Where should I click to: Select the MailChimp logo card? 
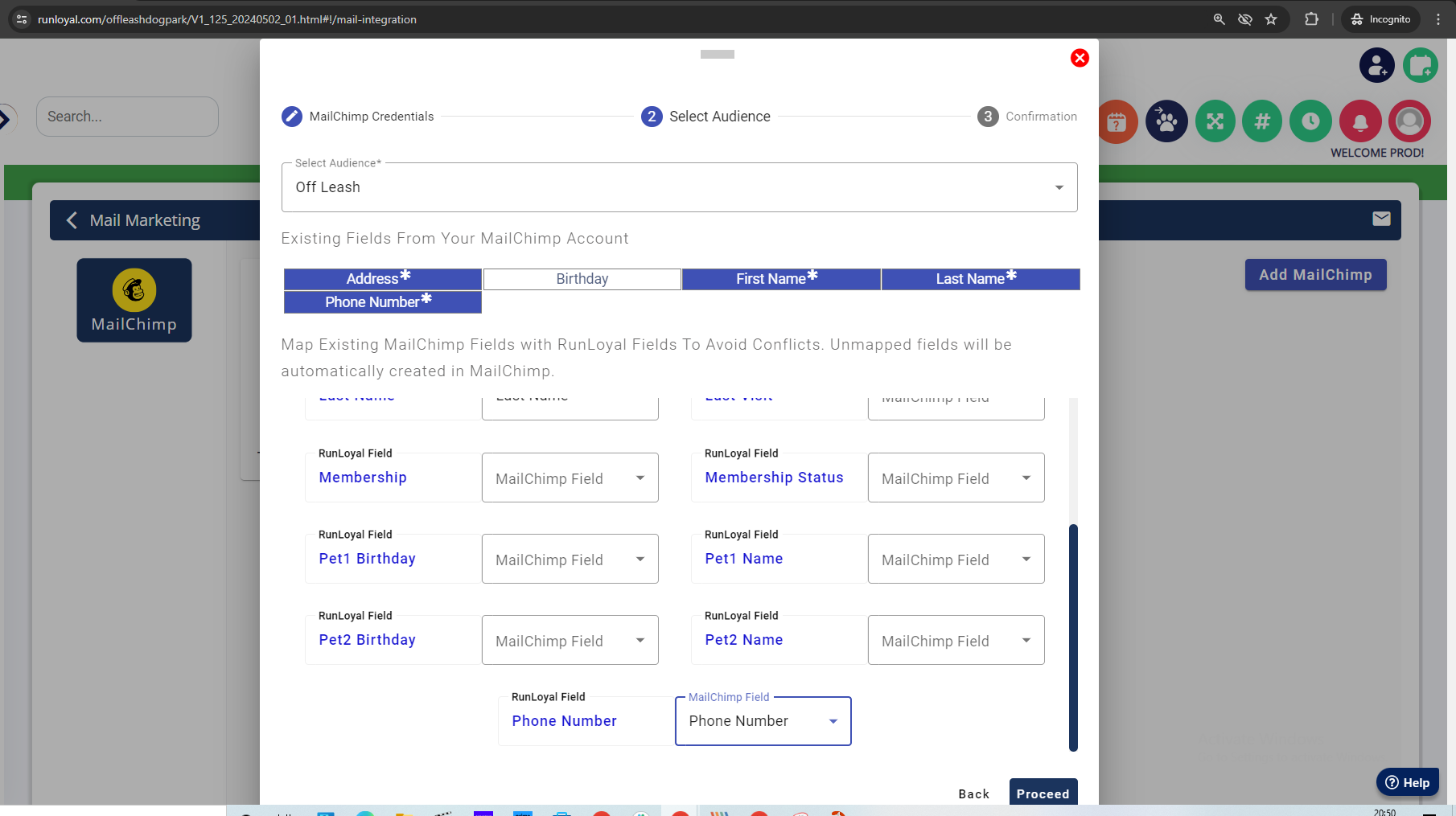click(134, 300)
